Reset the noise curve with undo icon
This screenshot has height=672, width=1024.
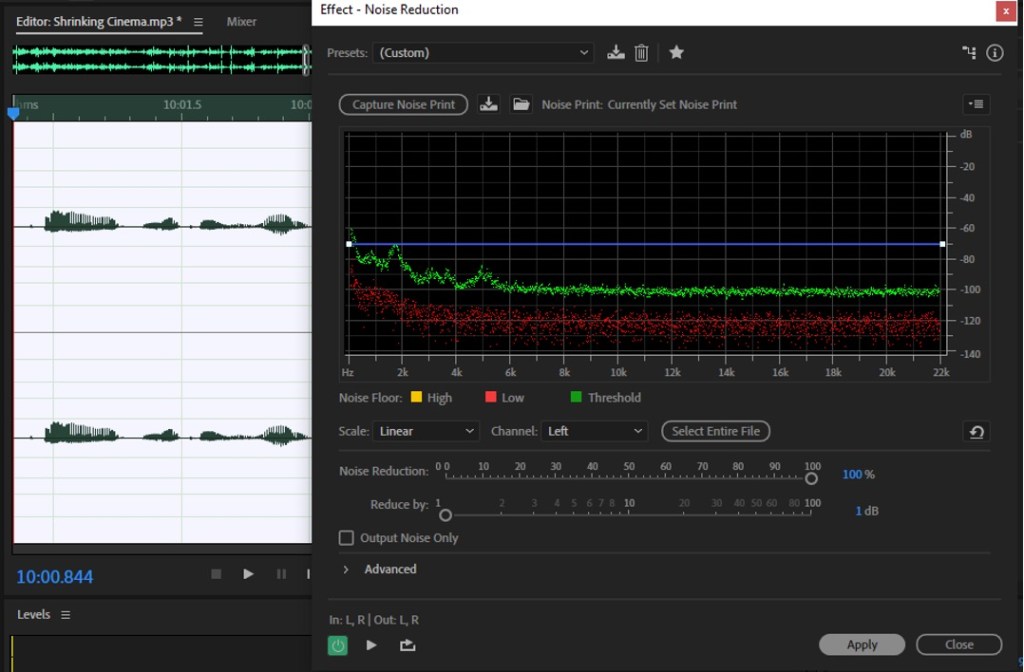pos(976,432)
